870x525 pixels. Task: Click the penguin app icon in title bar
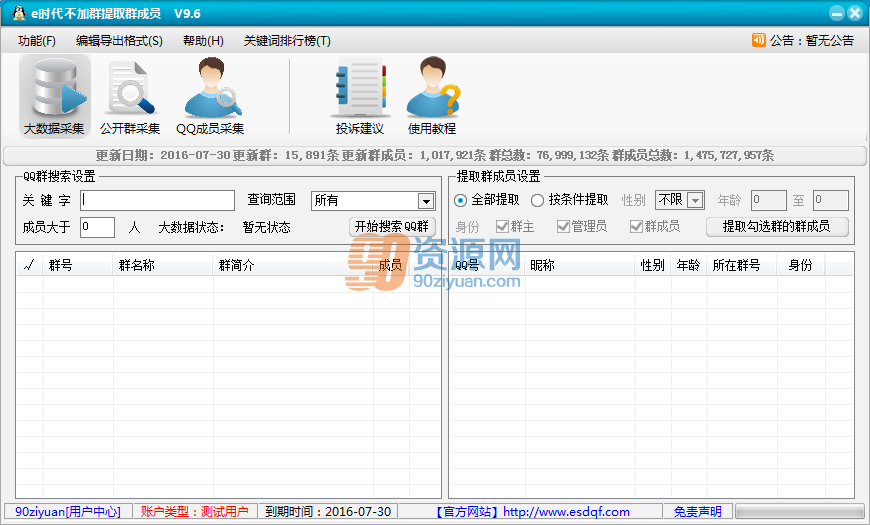click(19, 13)
